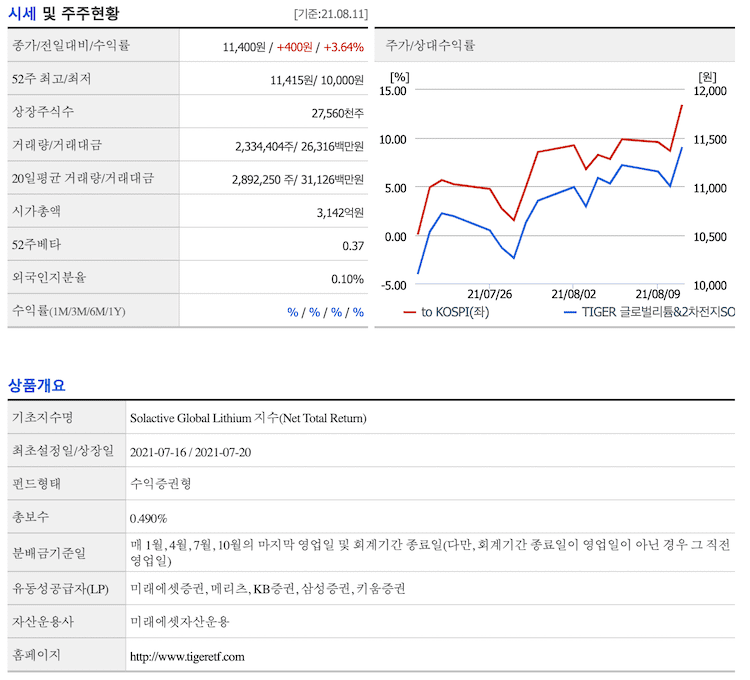The height and width of the screenshot is (680, 750).
Task: Click the 12,000 price axis label
Action: (710, 91)
